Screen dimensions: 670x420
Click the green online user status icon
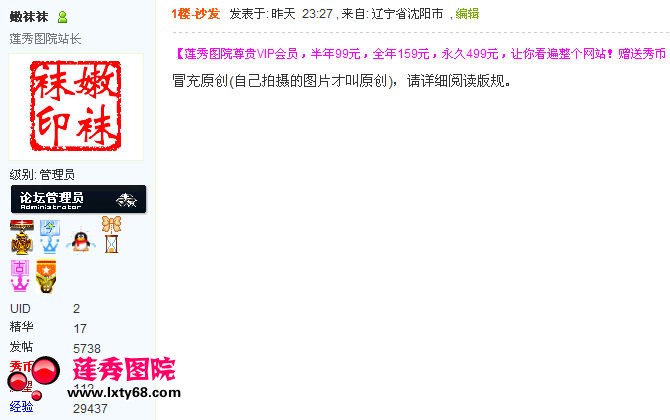(62, 17)
